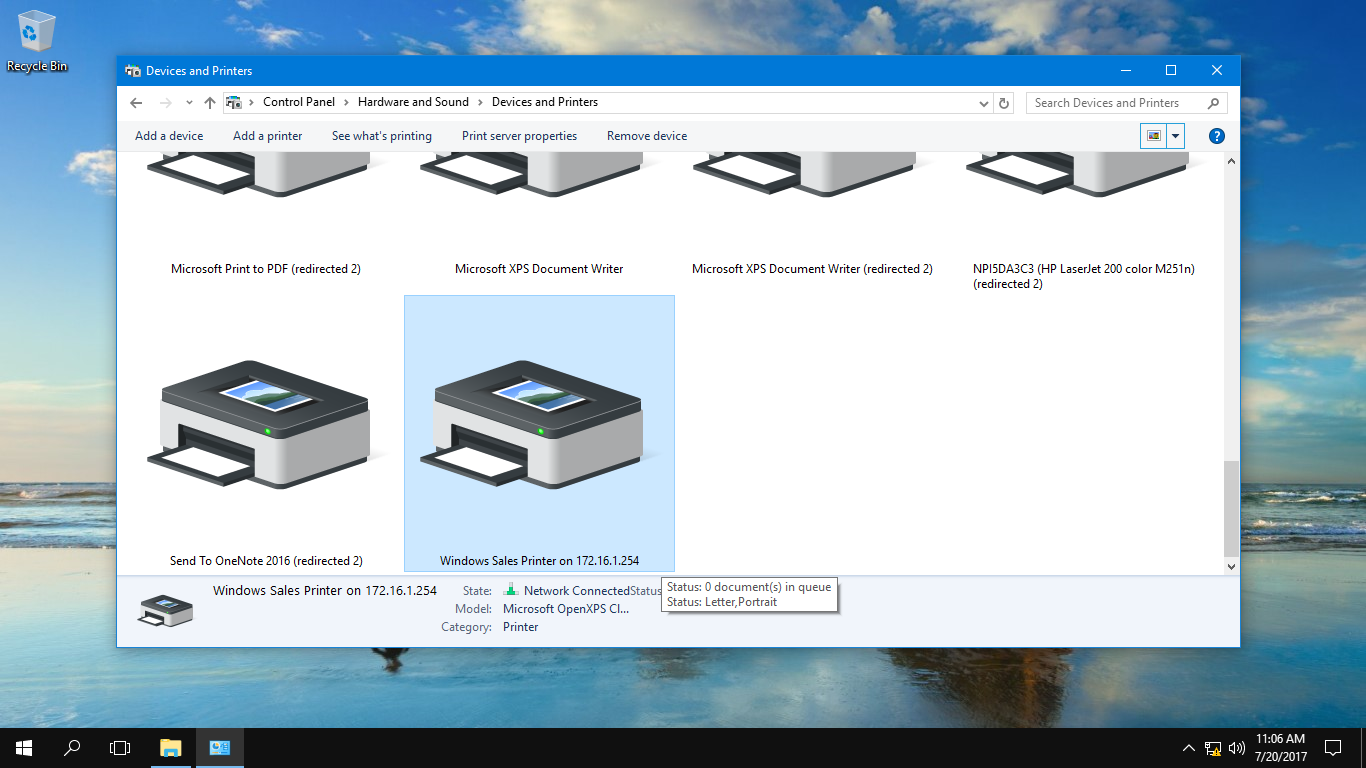Viewport: 1366px width, 768px height.
Task: Click the Category Printer value
Action: [521, 627]
